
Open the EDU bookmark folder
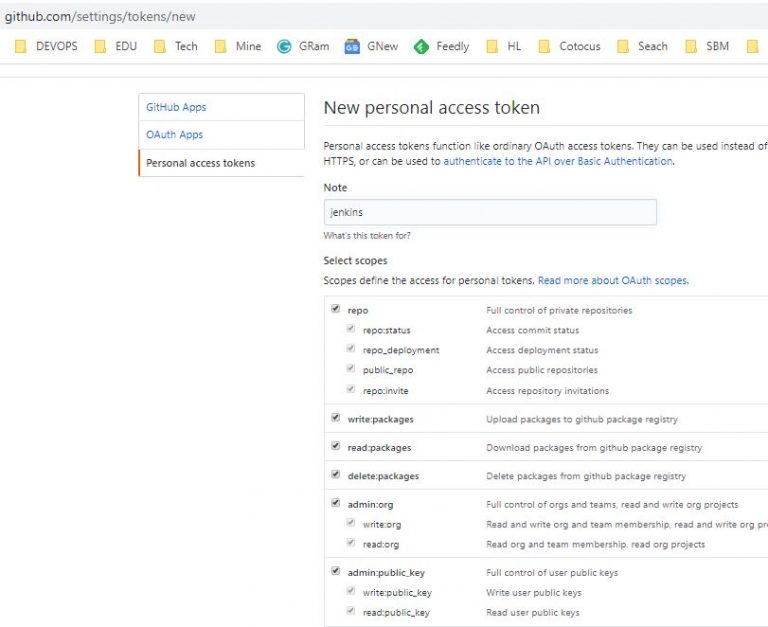point(116,46)
